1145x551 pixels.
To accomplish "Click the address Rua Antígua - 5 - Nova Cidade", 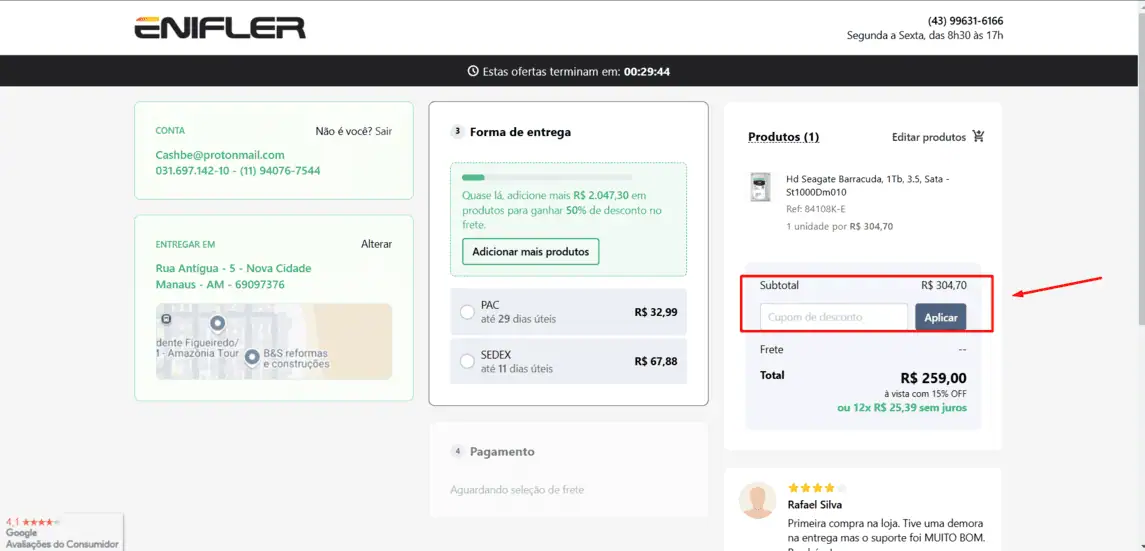I will coord(234,269).
